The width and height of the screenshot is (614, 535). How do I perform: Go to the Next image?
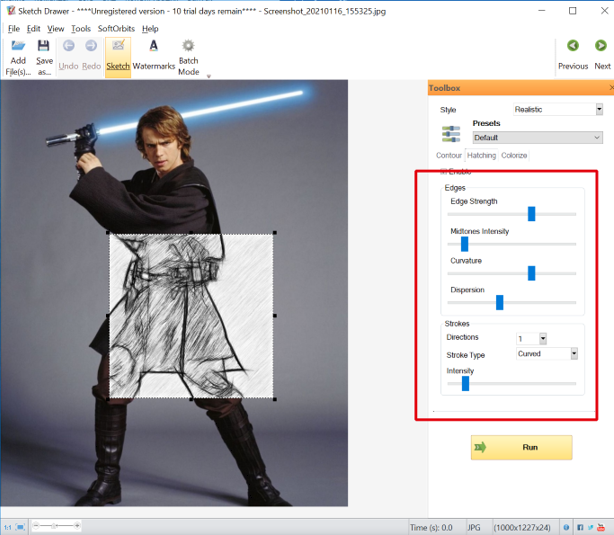point(602,55)
